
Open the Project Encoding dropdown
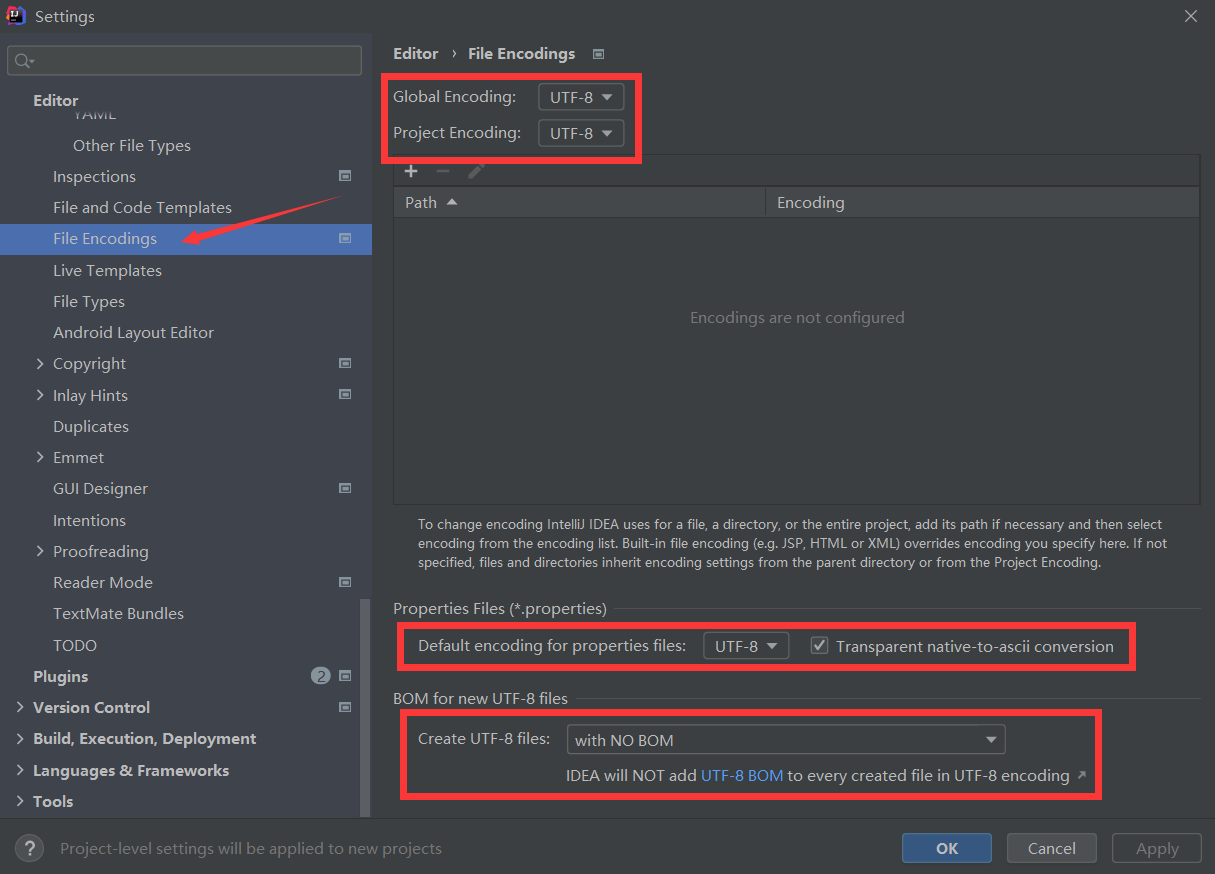581,133
